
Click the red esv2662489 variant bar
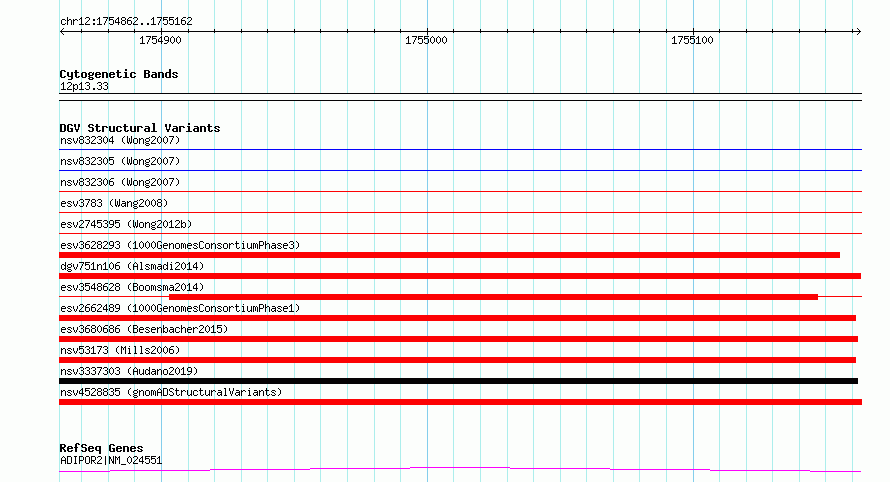pos(457,318)
